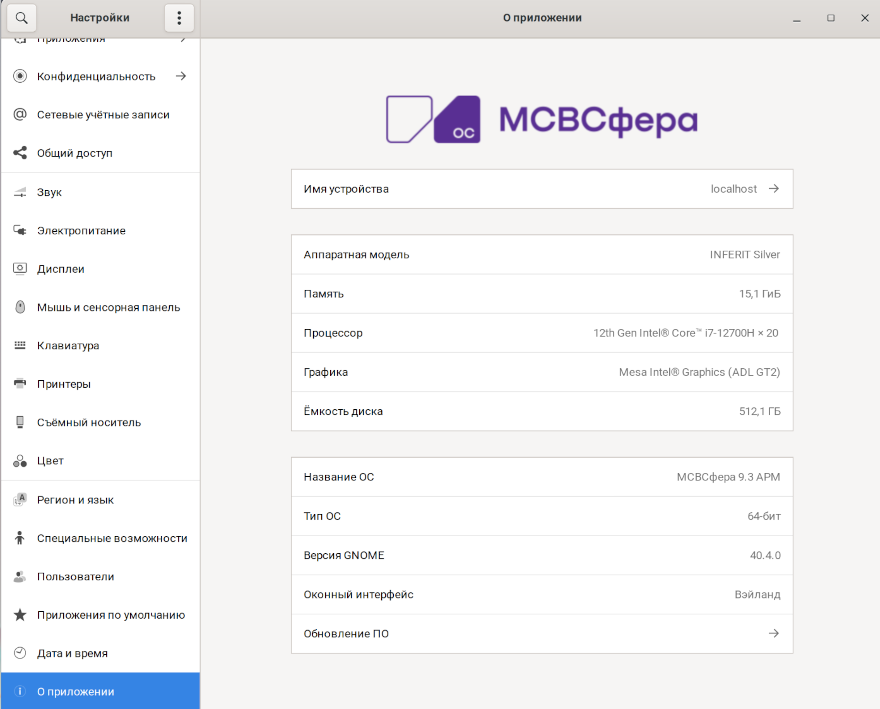
Task: Expand Конфиденциальность submenu arrow
Action: point(181,76)
